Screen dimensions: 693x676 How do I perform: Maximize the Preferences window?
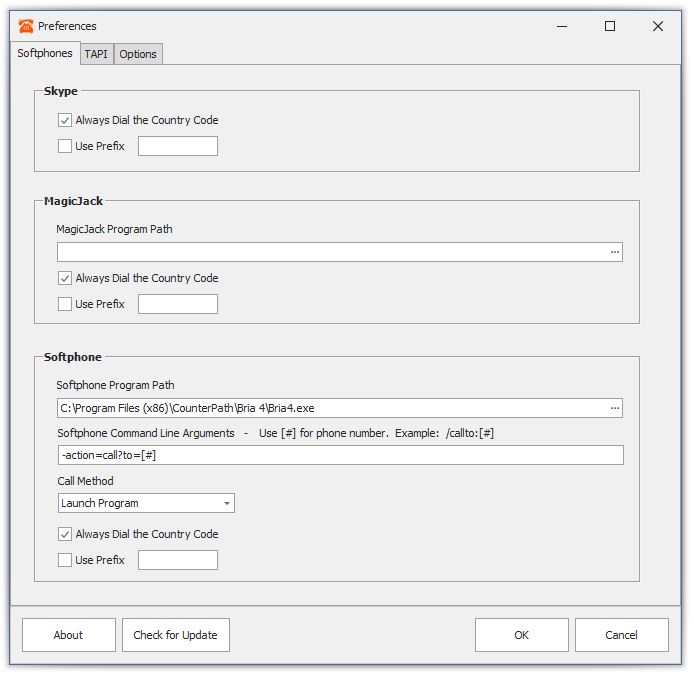609,26
